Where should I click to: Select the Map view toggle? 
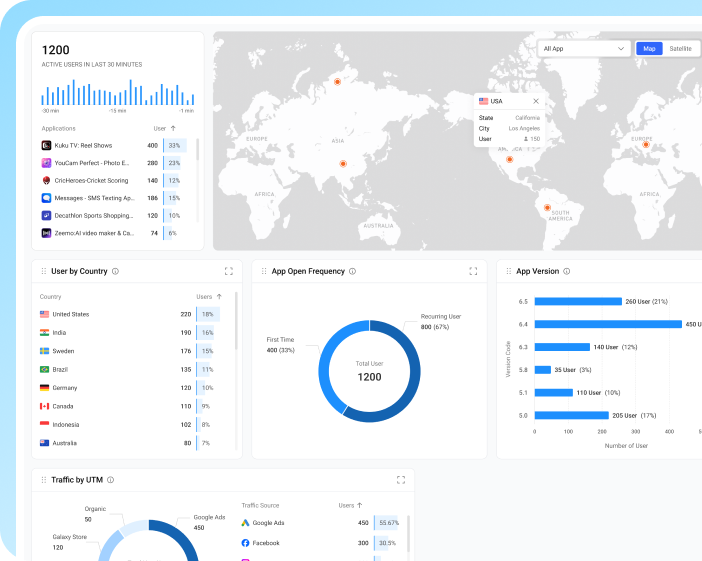pyautogui.click(x=649, y=48)
